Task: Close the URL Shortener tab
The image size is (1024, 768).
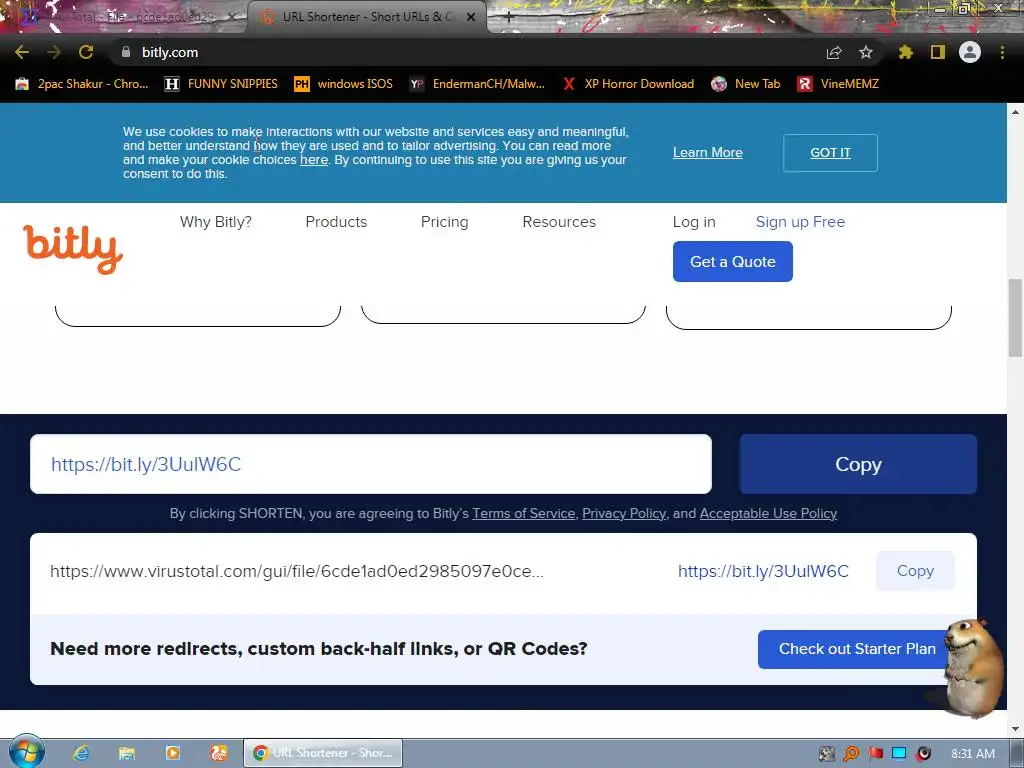Action: point(471,18)
